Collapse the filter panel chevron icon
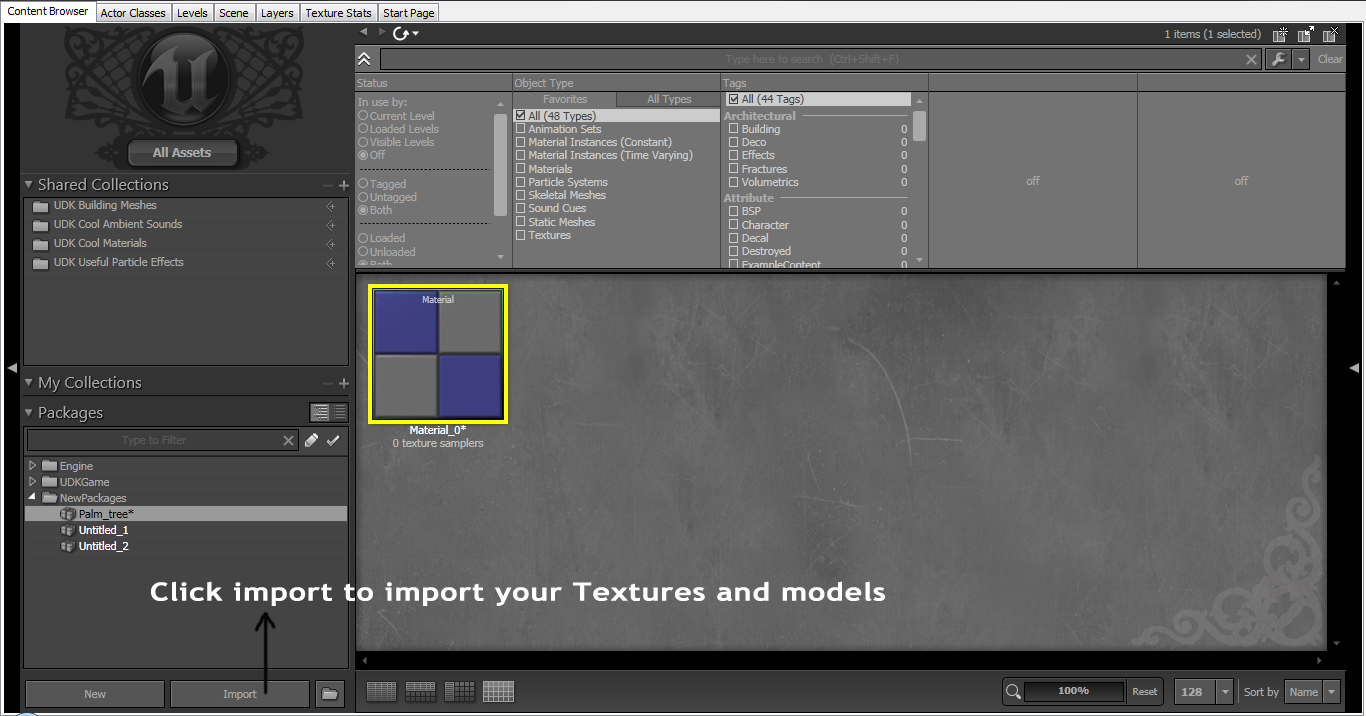This screenshot has width=1366, height=716. [x=364, y=59]
